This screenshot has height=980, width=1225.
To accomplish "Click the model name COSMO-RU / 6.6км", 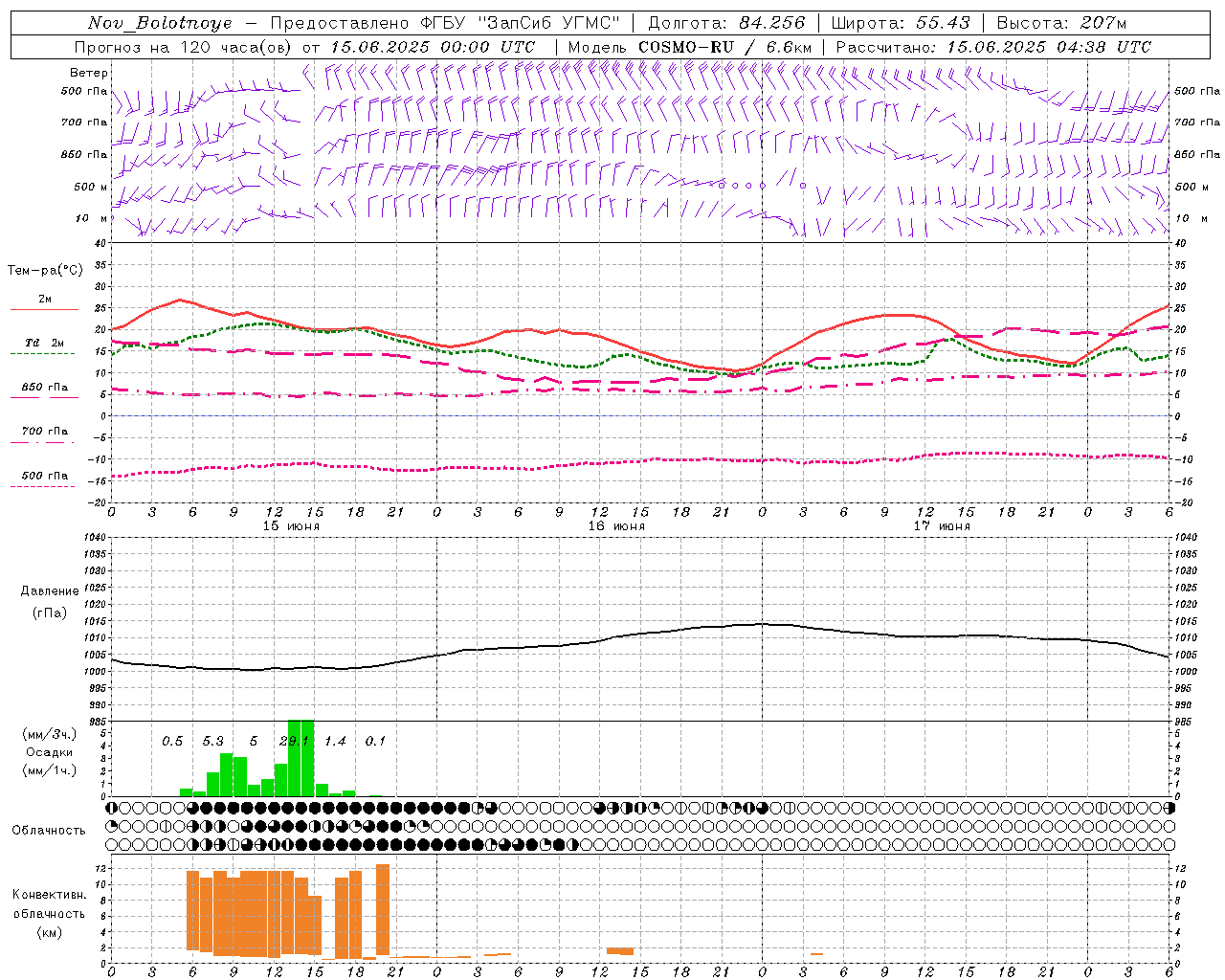I will tap(724, 47).
